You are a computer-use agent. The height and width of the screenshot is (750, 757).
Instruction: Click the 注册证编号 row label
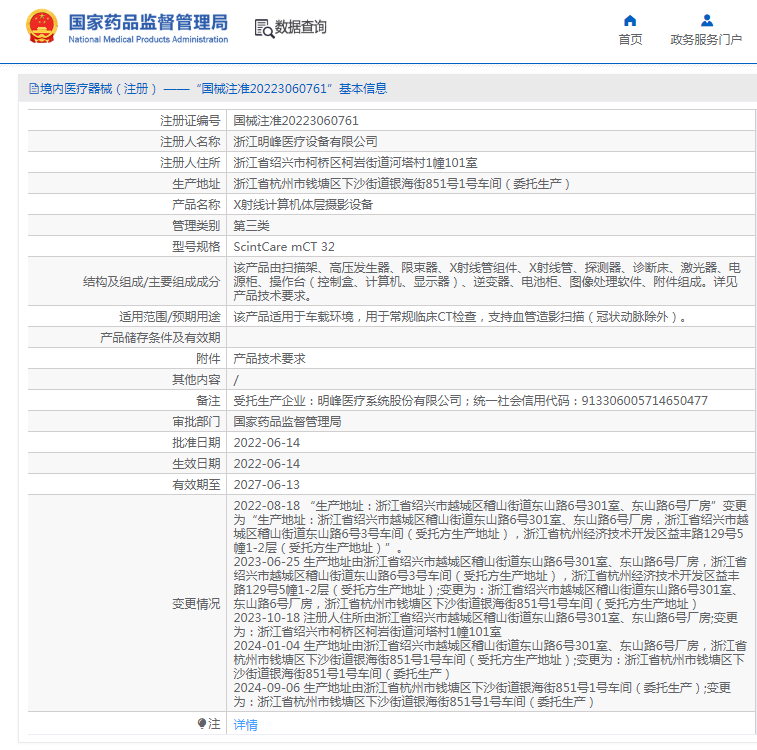point(190,121)
